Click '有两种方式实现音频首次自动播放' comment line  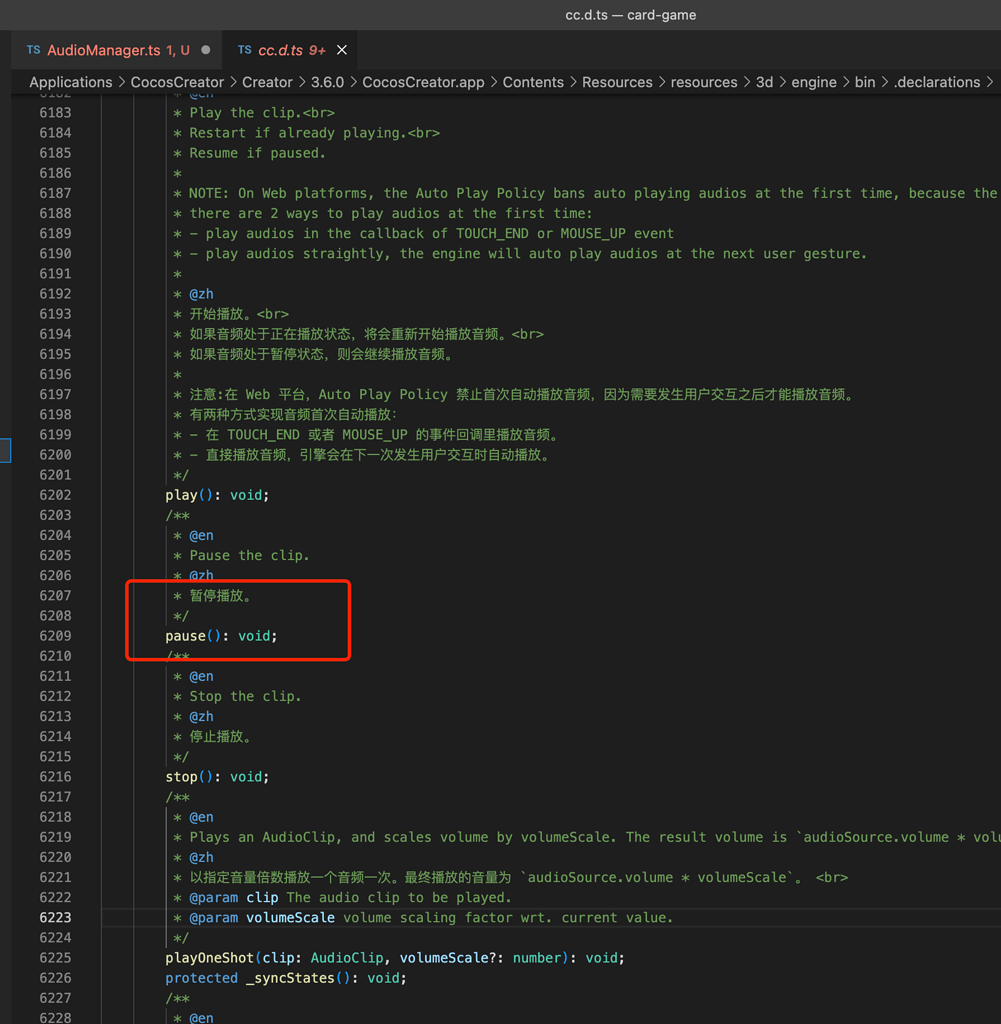click(x=293, y=415)
